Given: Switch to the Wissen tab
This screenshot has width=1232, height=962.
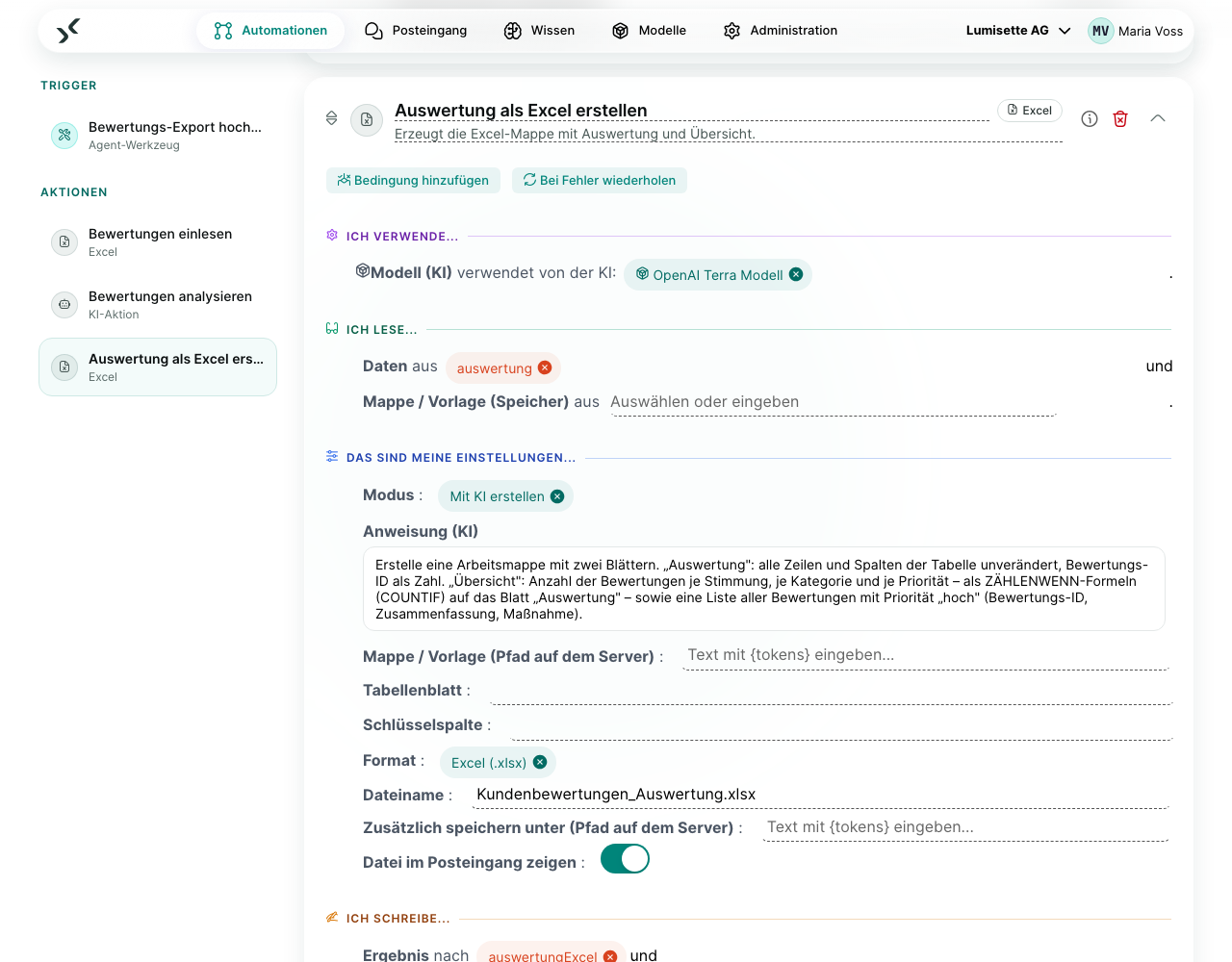Looking at the screenshot, I should click(x=539, y=31).
